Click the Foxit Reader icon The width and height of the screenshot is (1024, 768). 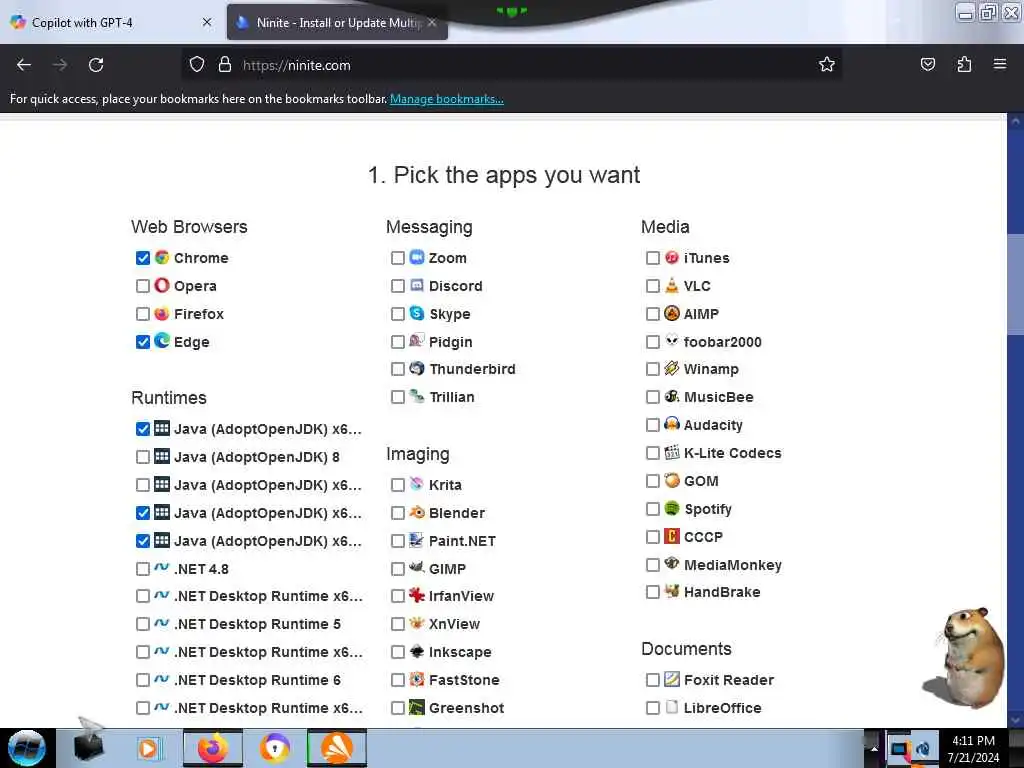click(x=671, y=679)
